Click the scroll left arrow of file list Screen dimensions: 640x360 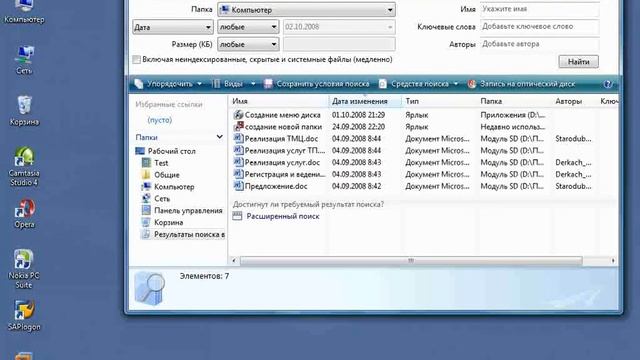pos(233,260)
